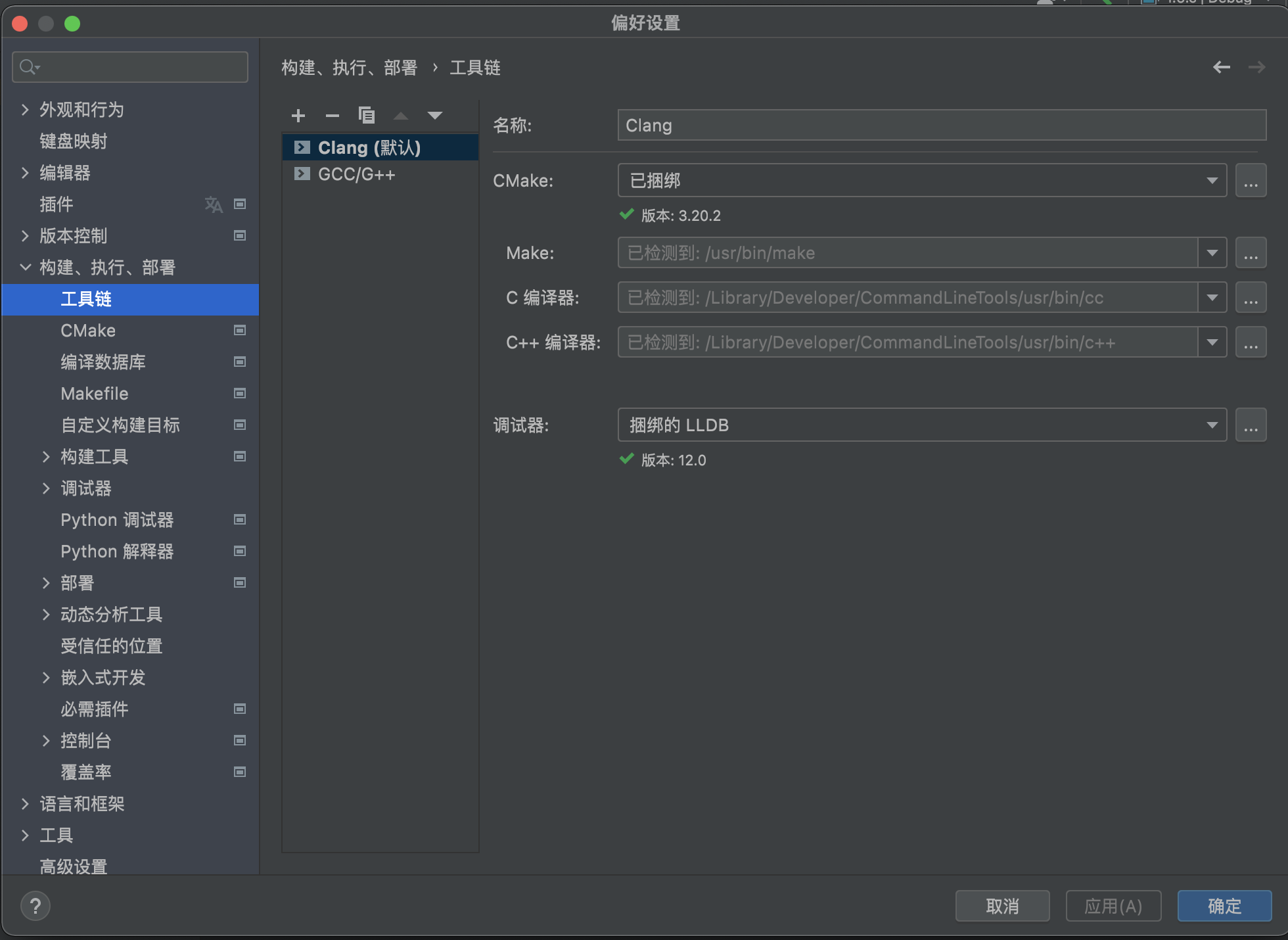The image size is (1288, 940).
Task: Move Clang toolchain down with the arrow icon
Action: (x=435, y=115)
